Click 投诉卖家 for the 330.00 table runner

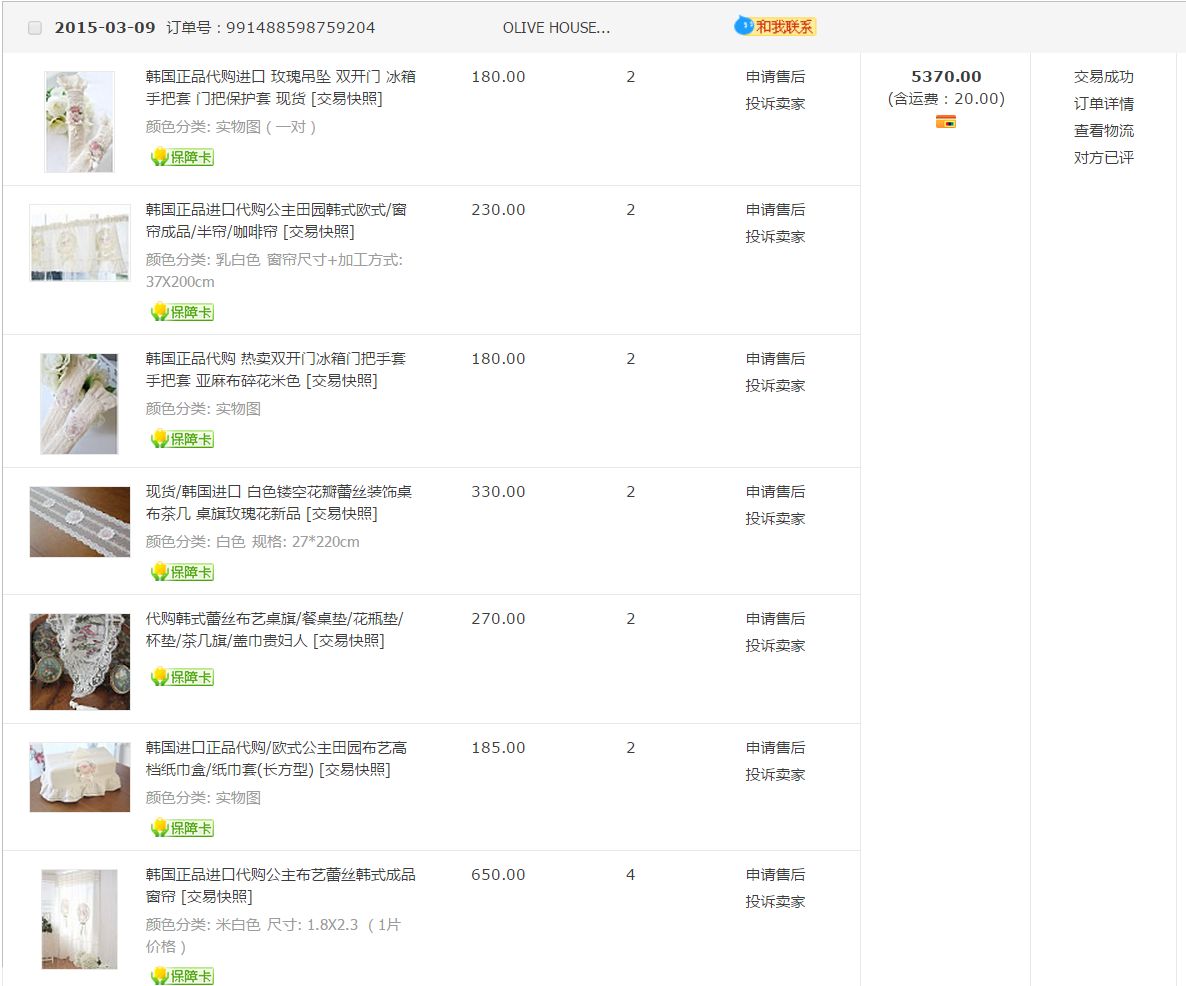(775, 519)
